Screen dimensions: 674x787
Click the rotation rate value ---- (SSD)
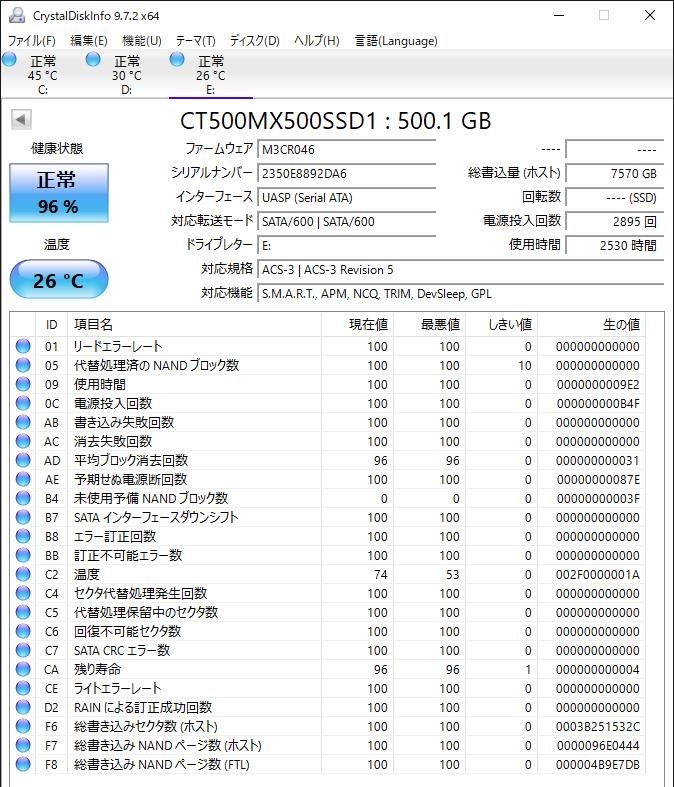pos(615,198)
